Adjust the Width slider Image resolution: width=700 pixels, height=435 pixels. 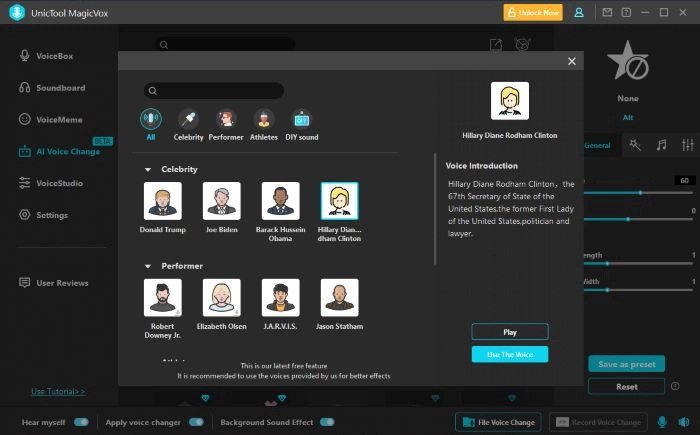coord(638,290)
